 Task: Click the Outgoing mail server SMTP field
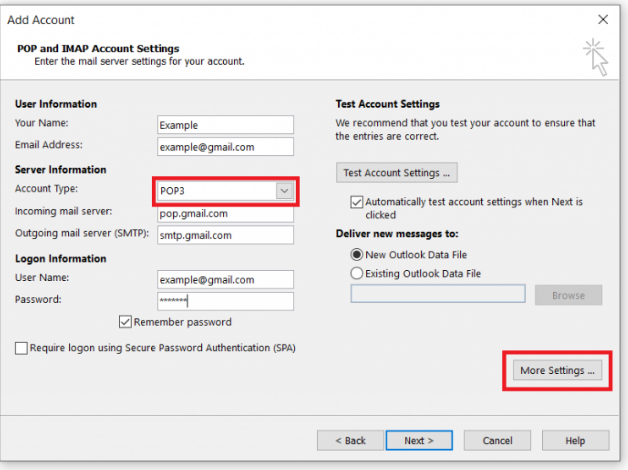(x=225, y=235)
